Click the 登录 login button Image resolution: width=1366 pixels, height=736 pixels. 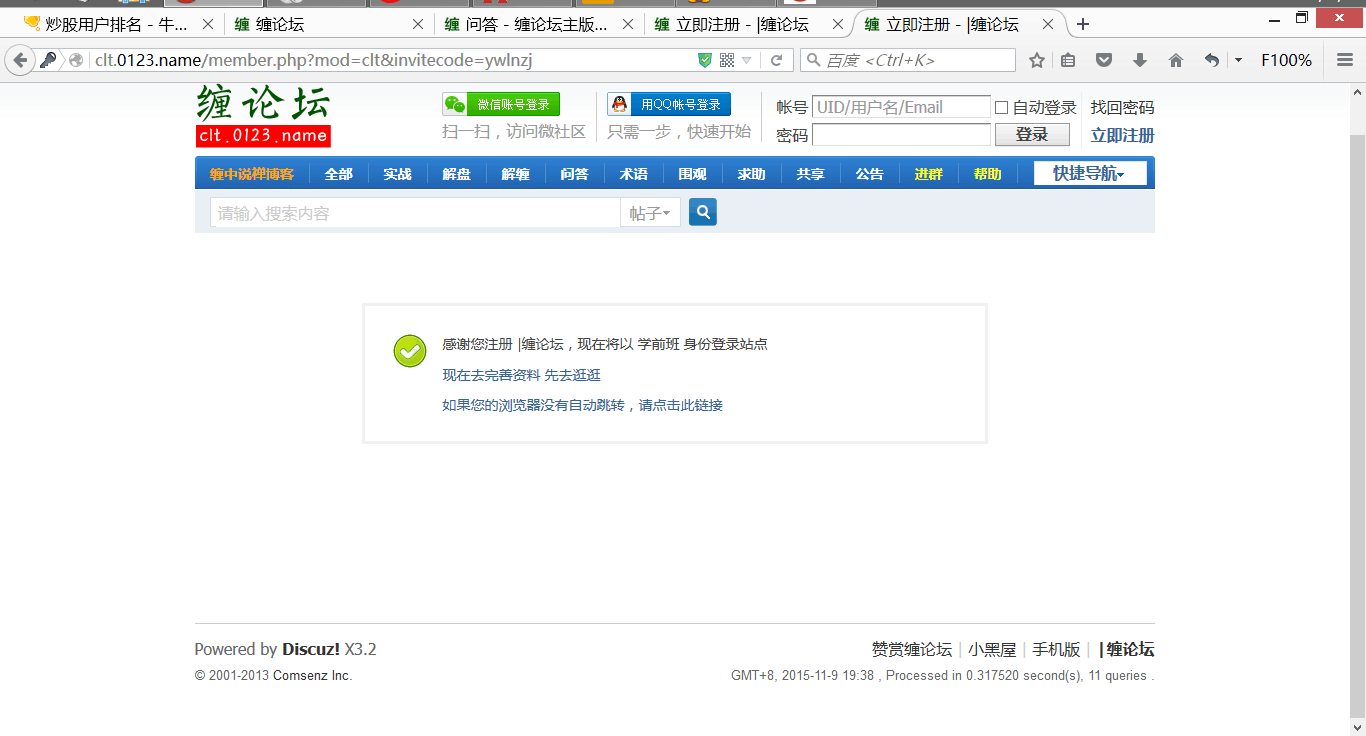(1031, 135)
